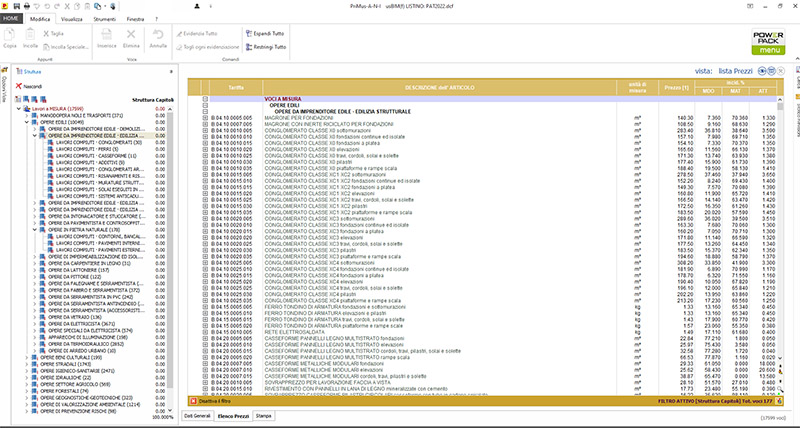Click the greyed X vista icon
Screen dimensions: 800x428
coord(781,71)
